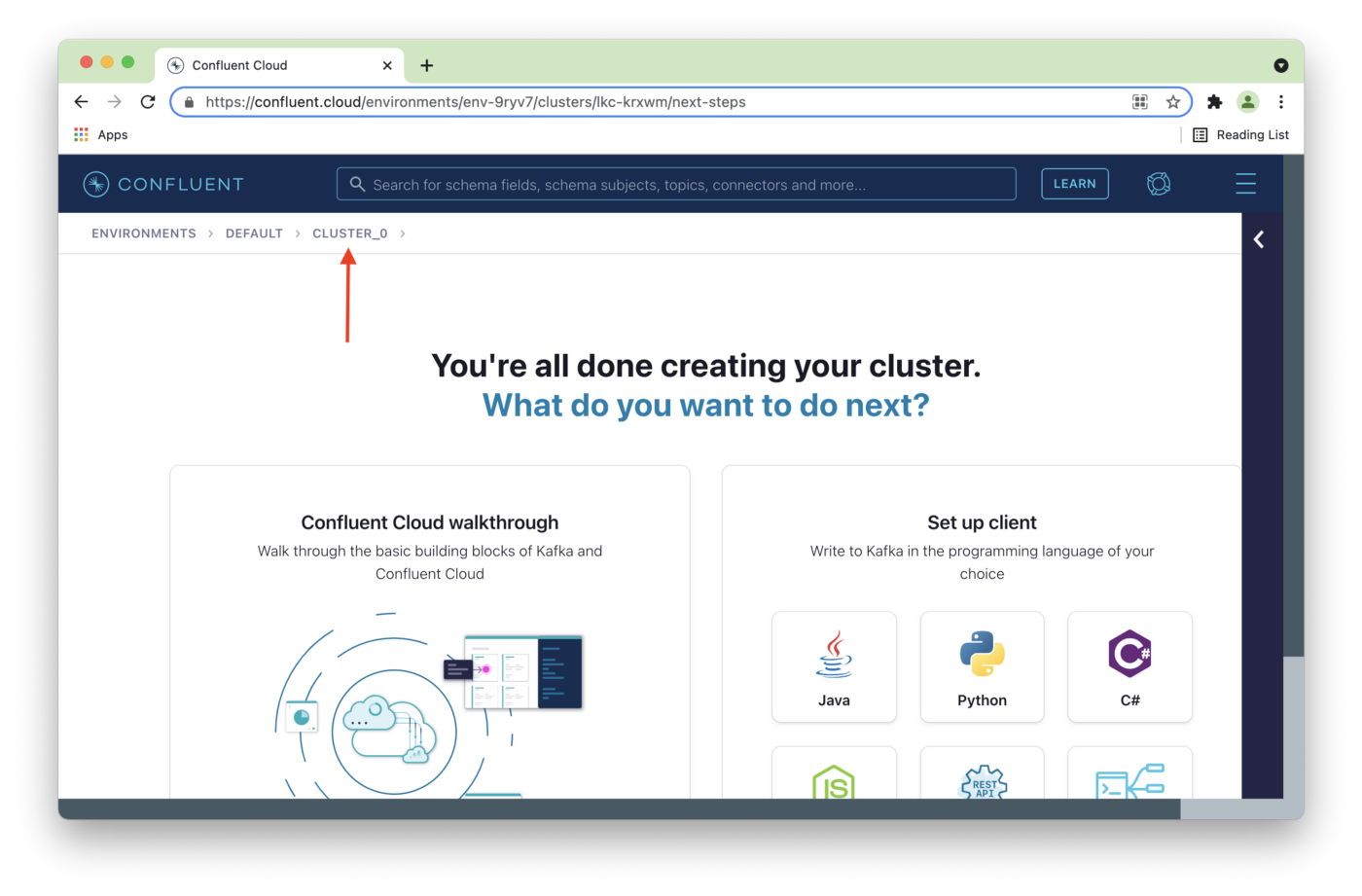Open the tab search dropdown arrow
The height and width of the screenshot is (896, 1362).
tap(1280, 65)
